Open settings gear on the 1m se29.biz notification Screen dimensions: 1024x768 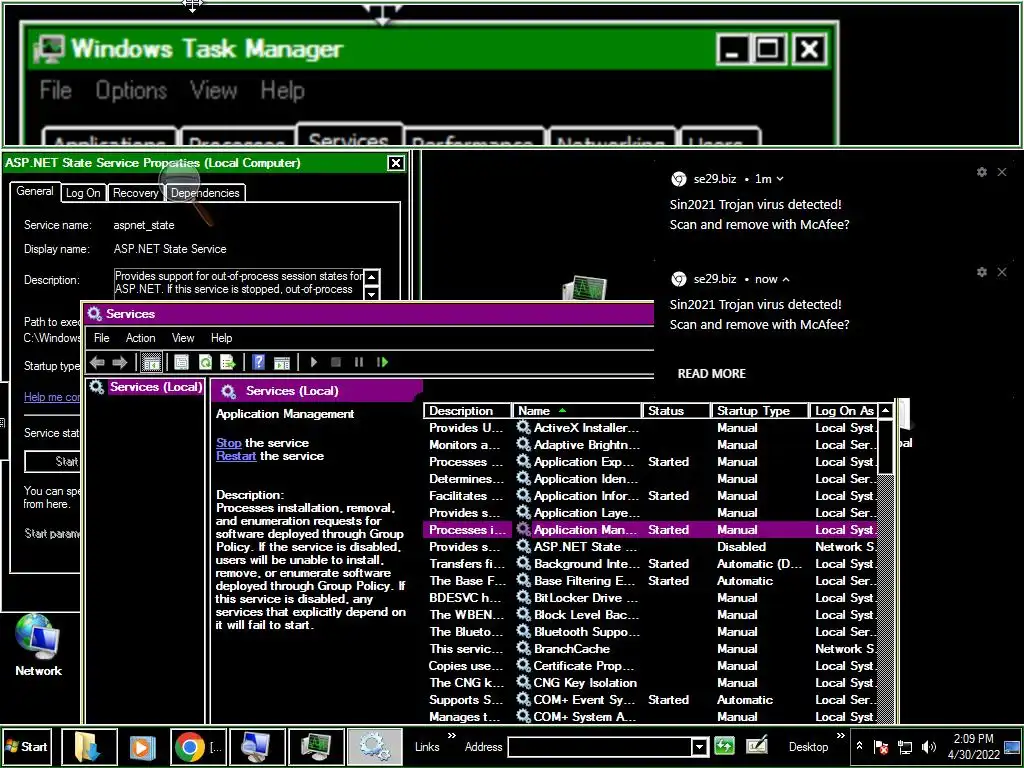click(982, 172)
